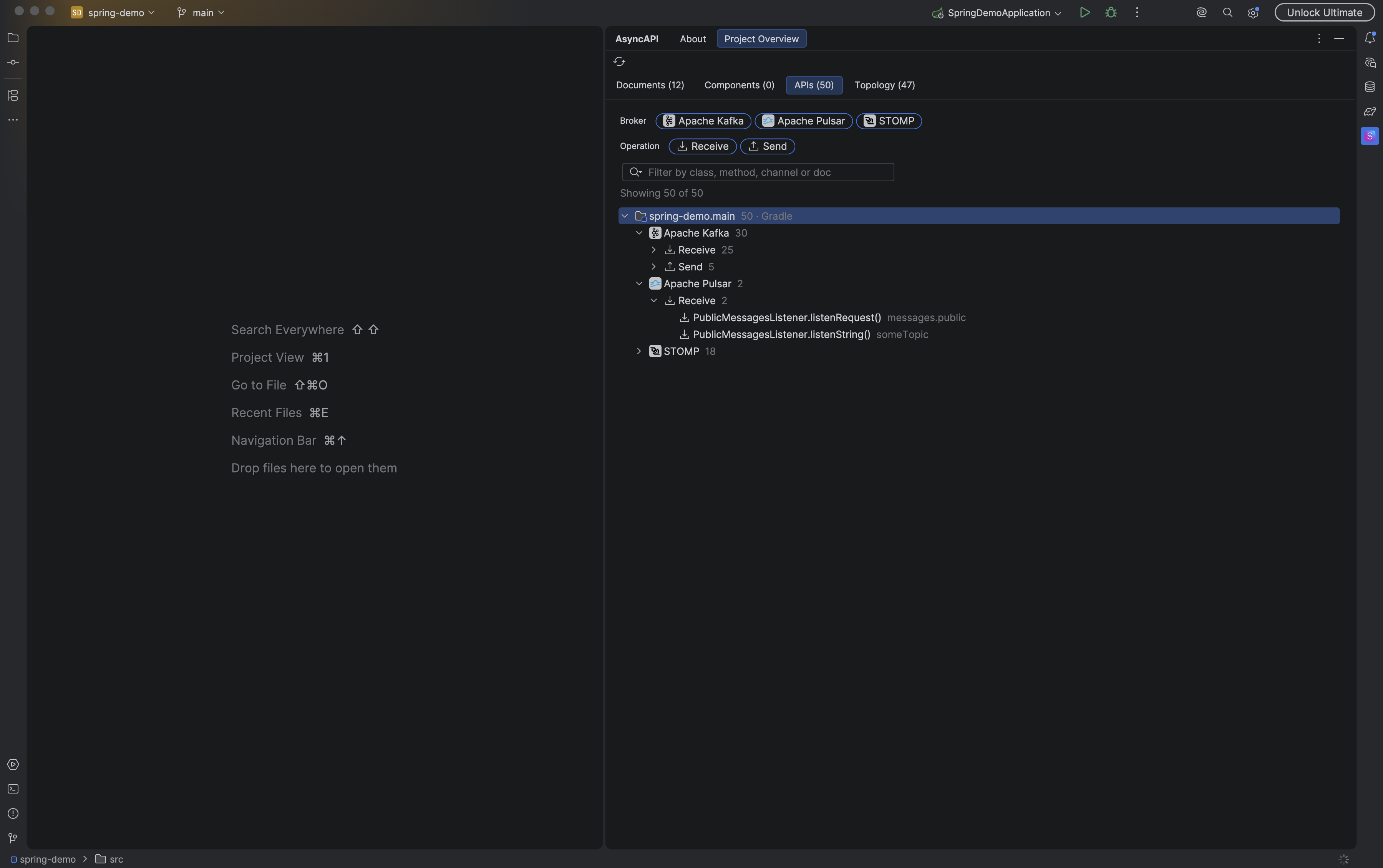Screen dimensions: 1383x868
Task: Open AsyncAPI panel options vertical dots
Action: (x=1319, y=38)
